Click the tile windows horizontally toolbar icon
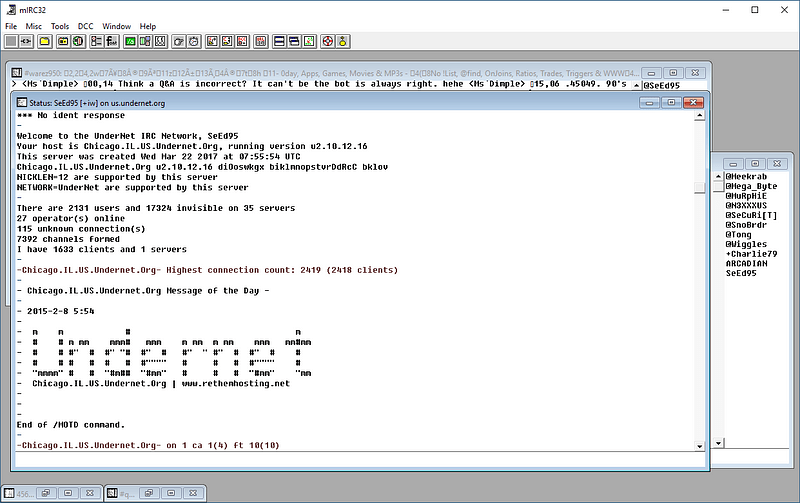The width and height of the screenshot is (800, 503). [x=279, y=41]
